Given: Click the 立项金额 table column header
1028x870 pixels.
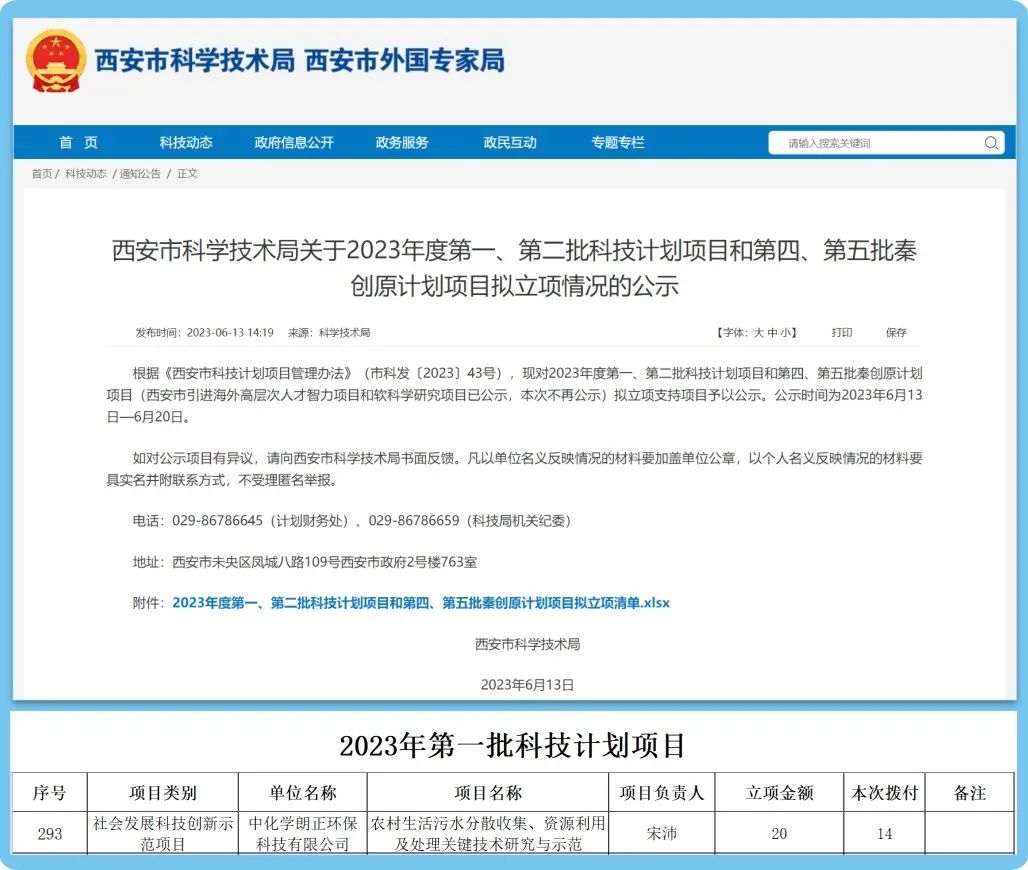Looking at the screenshot, I should 779,793.
